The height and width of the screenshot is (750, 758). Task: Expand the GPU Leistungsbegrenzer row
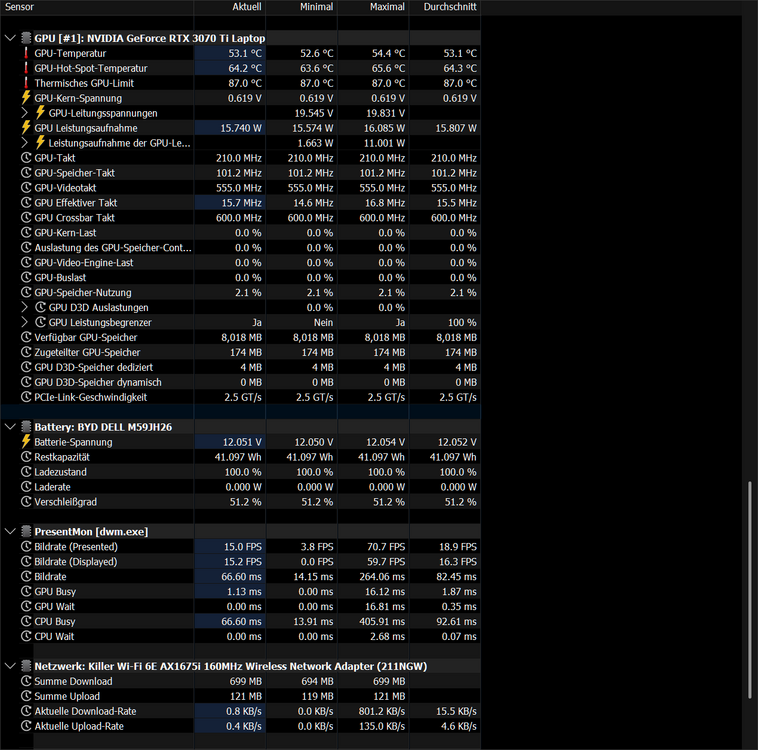point(25,323)
